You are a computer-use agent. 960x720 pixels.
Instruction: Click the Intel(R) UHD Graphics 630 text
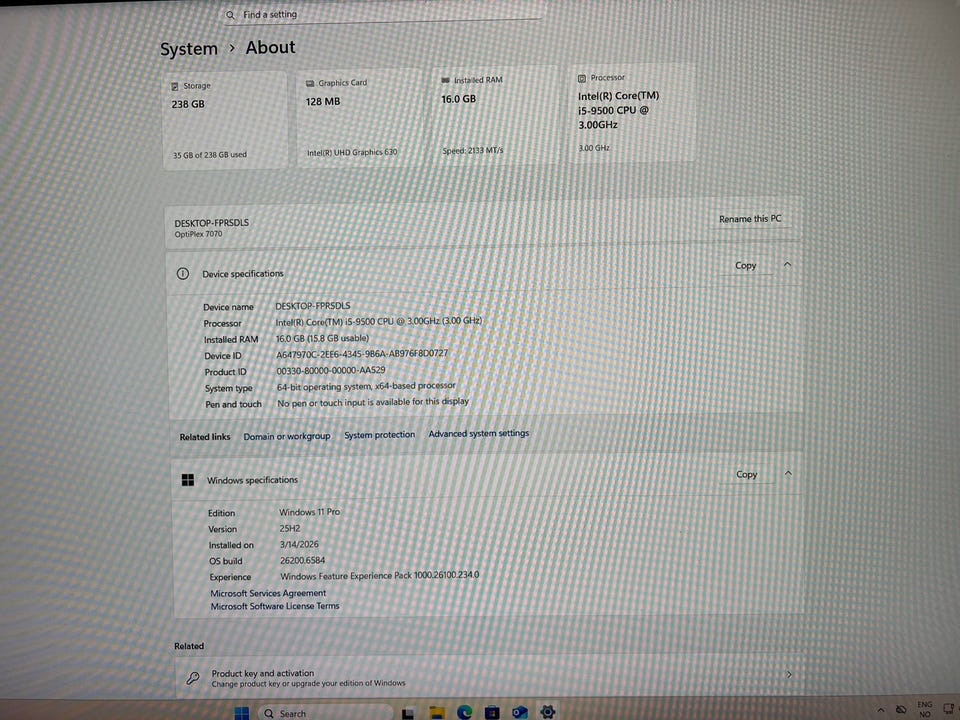(352, 152)
